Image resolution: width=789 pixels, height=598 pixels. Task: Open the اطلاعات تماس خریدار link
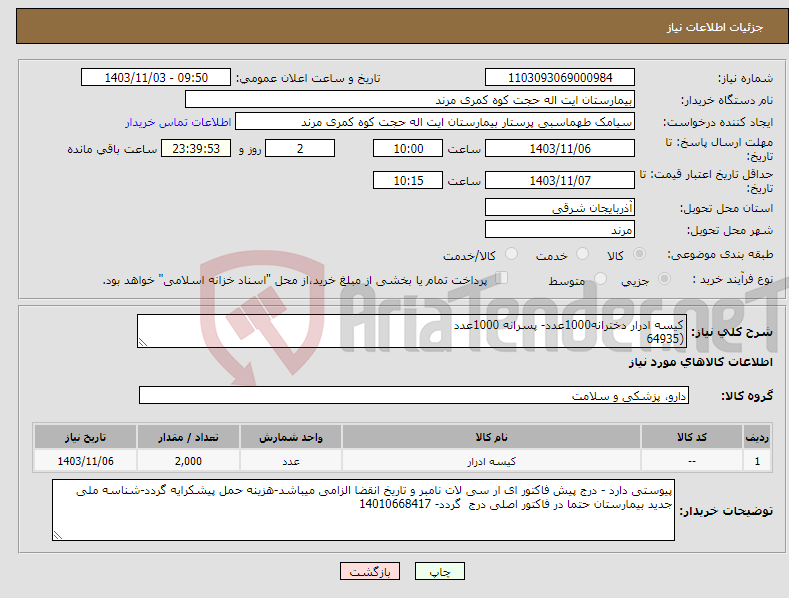pos(178,122)
